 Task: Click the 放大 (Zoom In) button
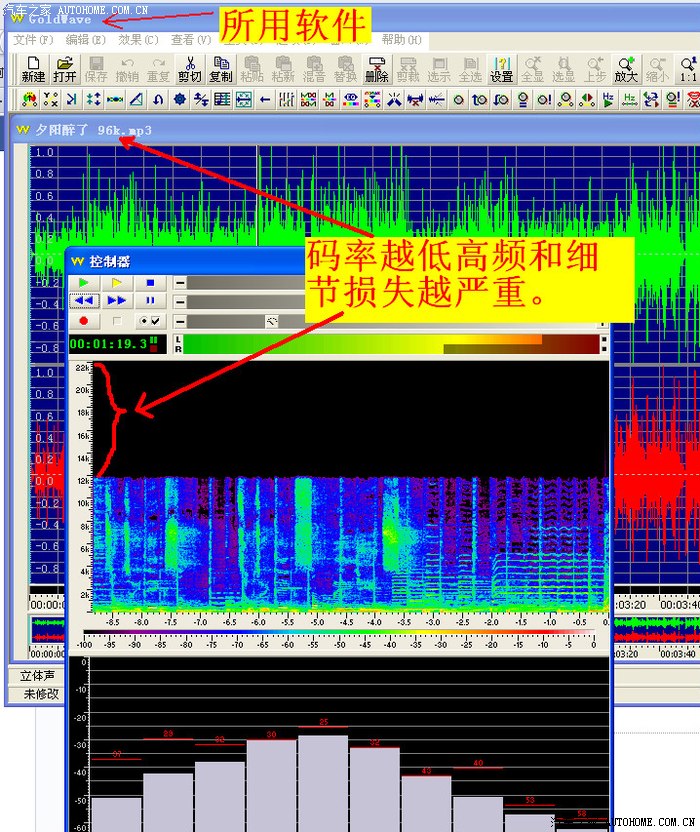click(x=626, y=70)
